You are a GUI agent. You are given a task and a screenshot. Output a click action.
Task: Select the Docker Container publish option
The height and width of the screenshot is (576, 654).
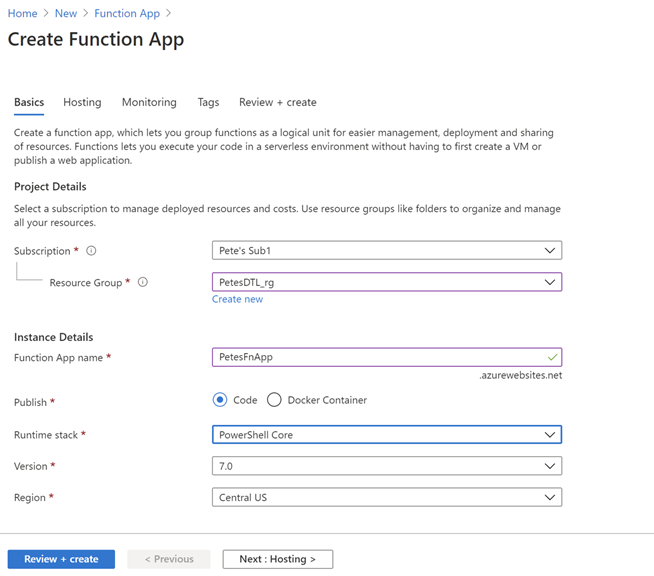pyautogui.click(x=274, y=400)
